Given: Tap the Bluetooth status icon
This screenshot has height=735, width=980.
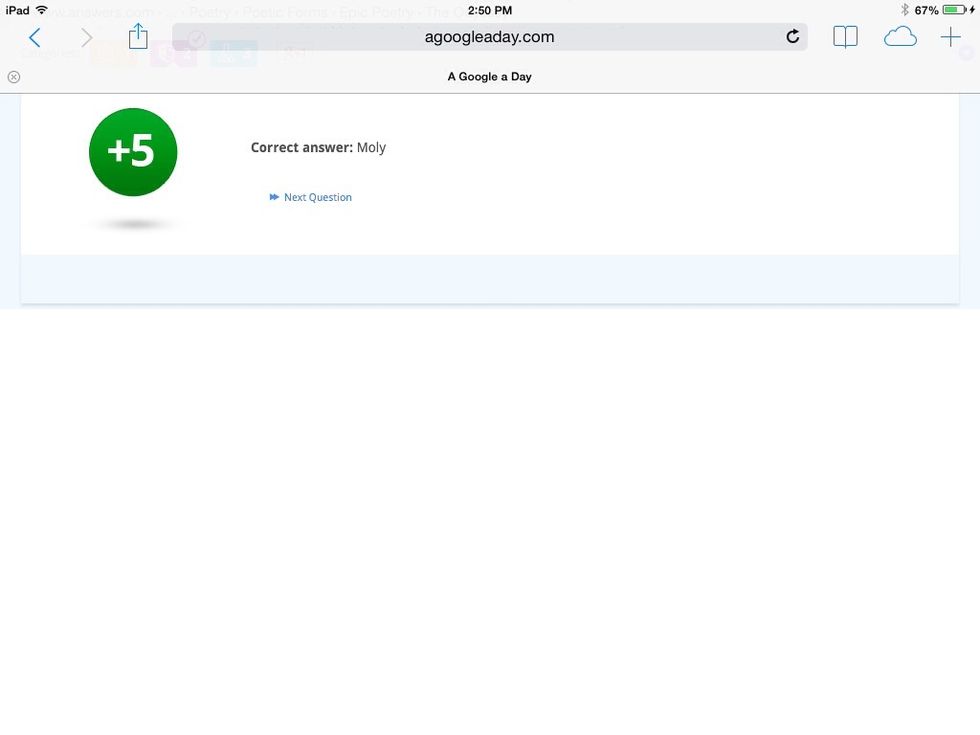Looking at the screenshot, I should coord(904,10).
